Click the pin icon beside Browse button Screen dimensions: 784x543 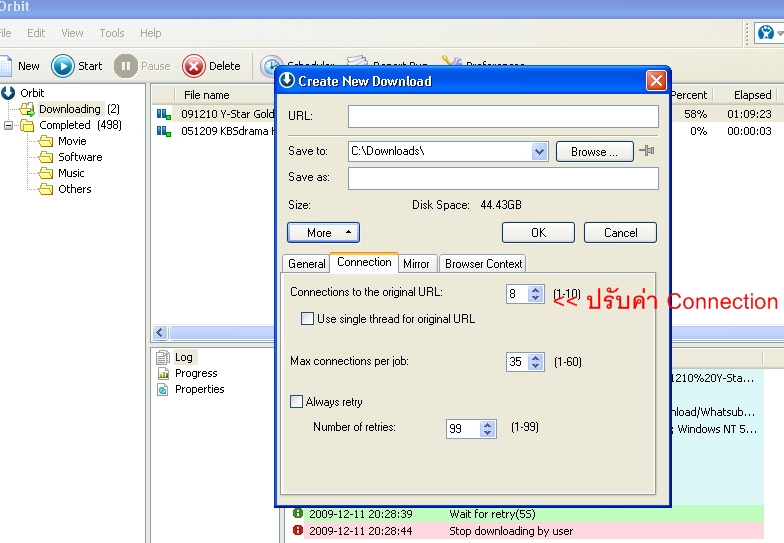(x=647, y=150)
